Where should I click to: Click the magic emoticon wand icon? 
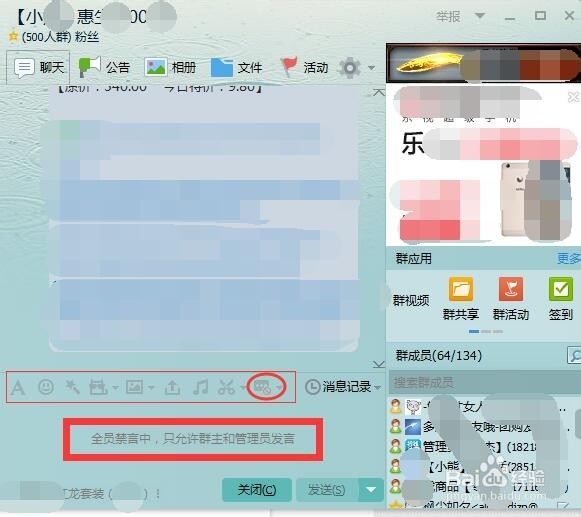click(x=72, y=387)
